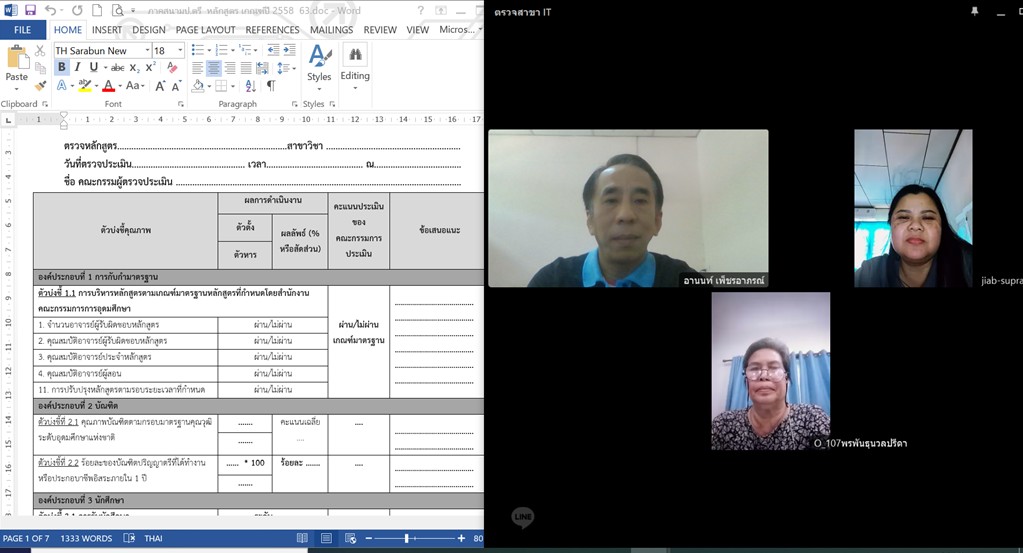Image resolution: width=1023 pixels, height=553 pixels.
Task: Switch to Print Layout view
Action: click(x=326, y=538)
